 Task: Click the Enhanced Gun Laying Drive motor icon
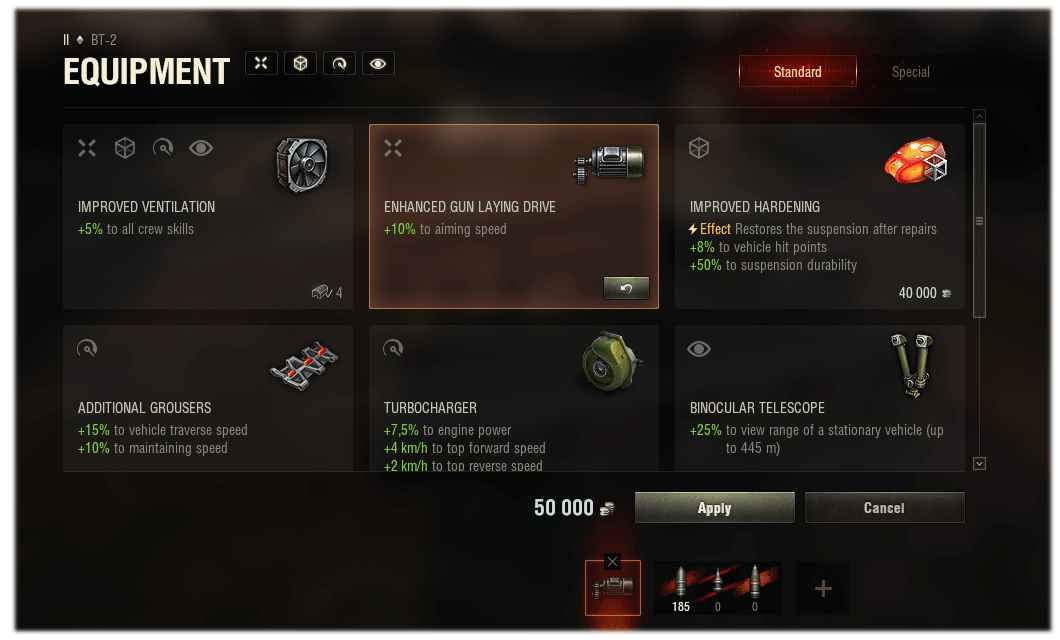point(609,164)
